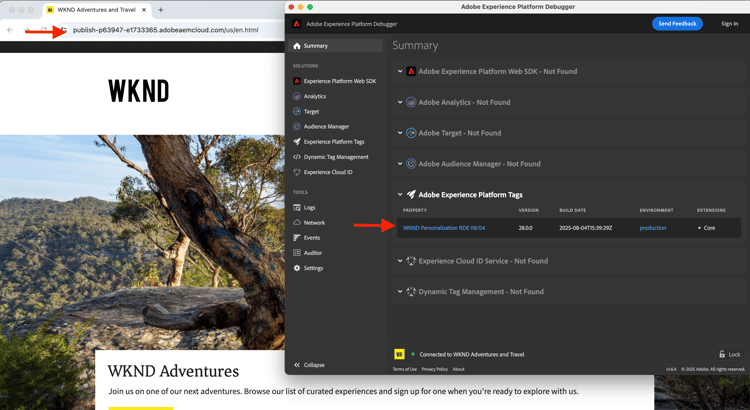Click build date 2025-08-04T15:39:29Z

click(585, 228)
